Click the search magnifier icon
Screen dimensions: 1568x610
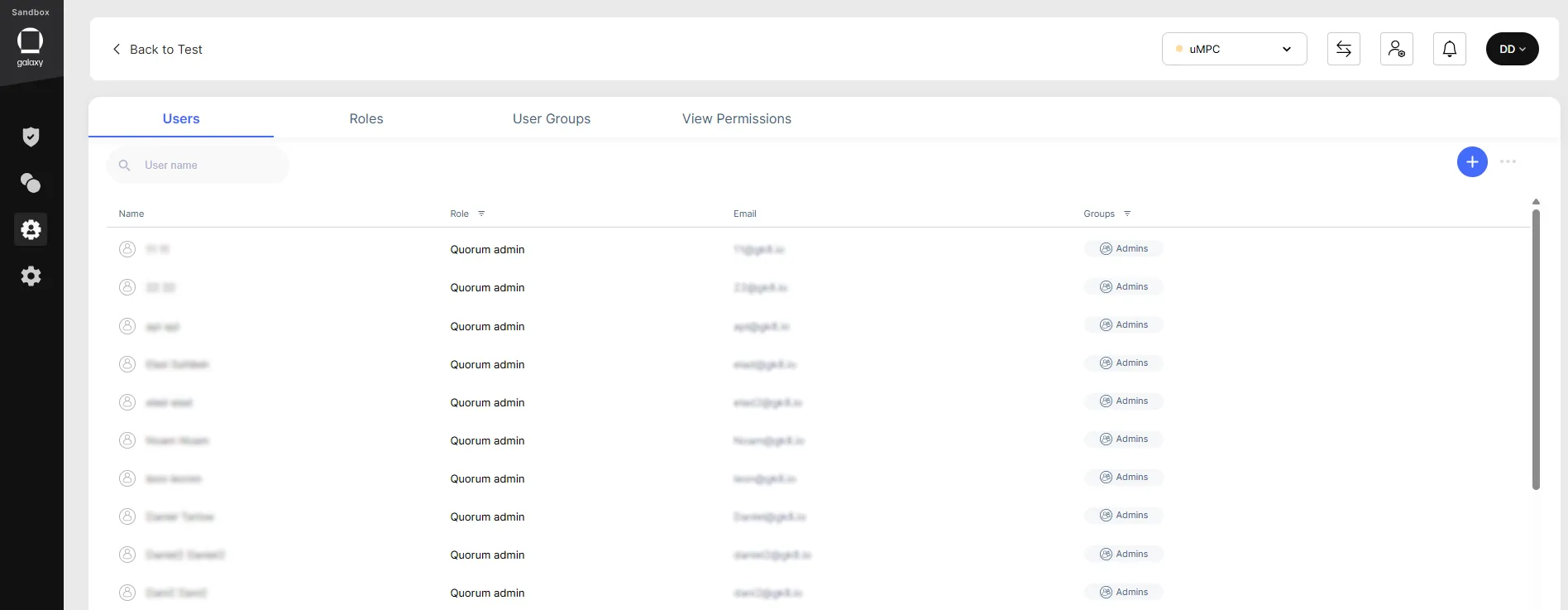click(x=125, y=166)
